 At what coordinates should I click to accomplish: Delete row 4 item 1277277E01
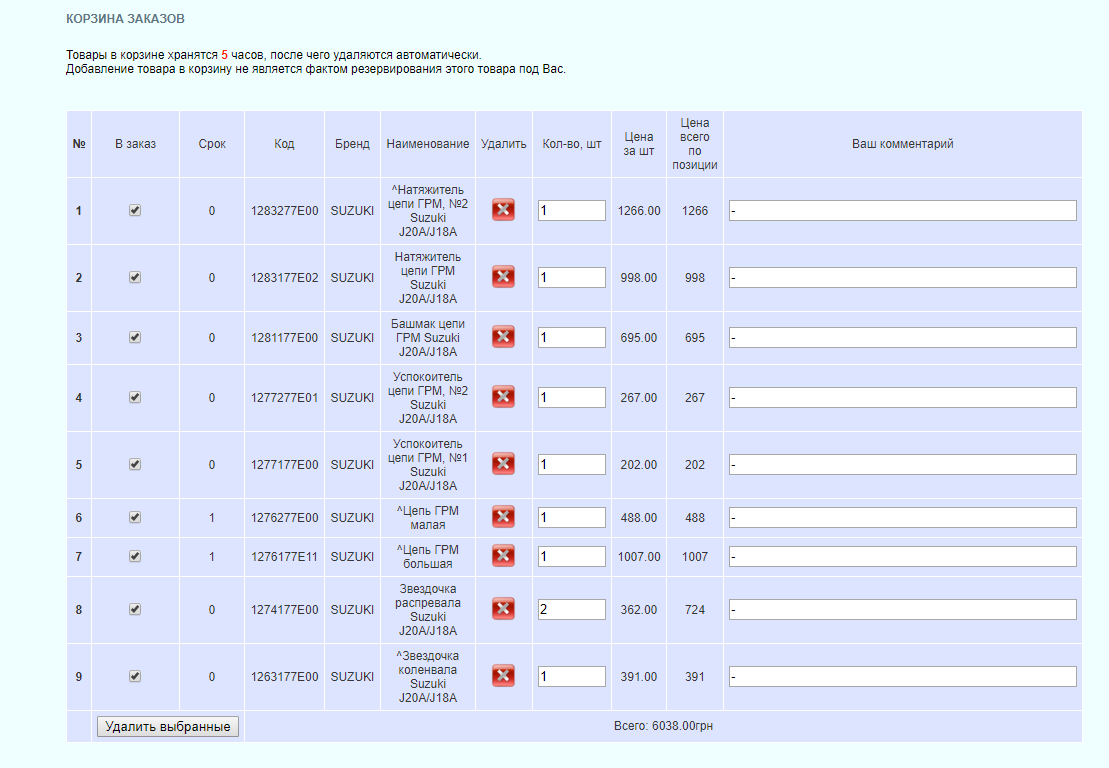click(x=503, y=397)
